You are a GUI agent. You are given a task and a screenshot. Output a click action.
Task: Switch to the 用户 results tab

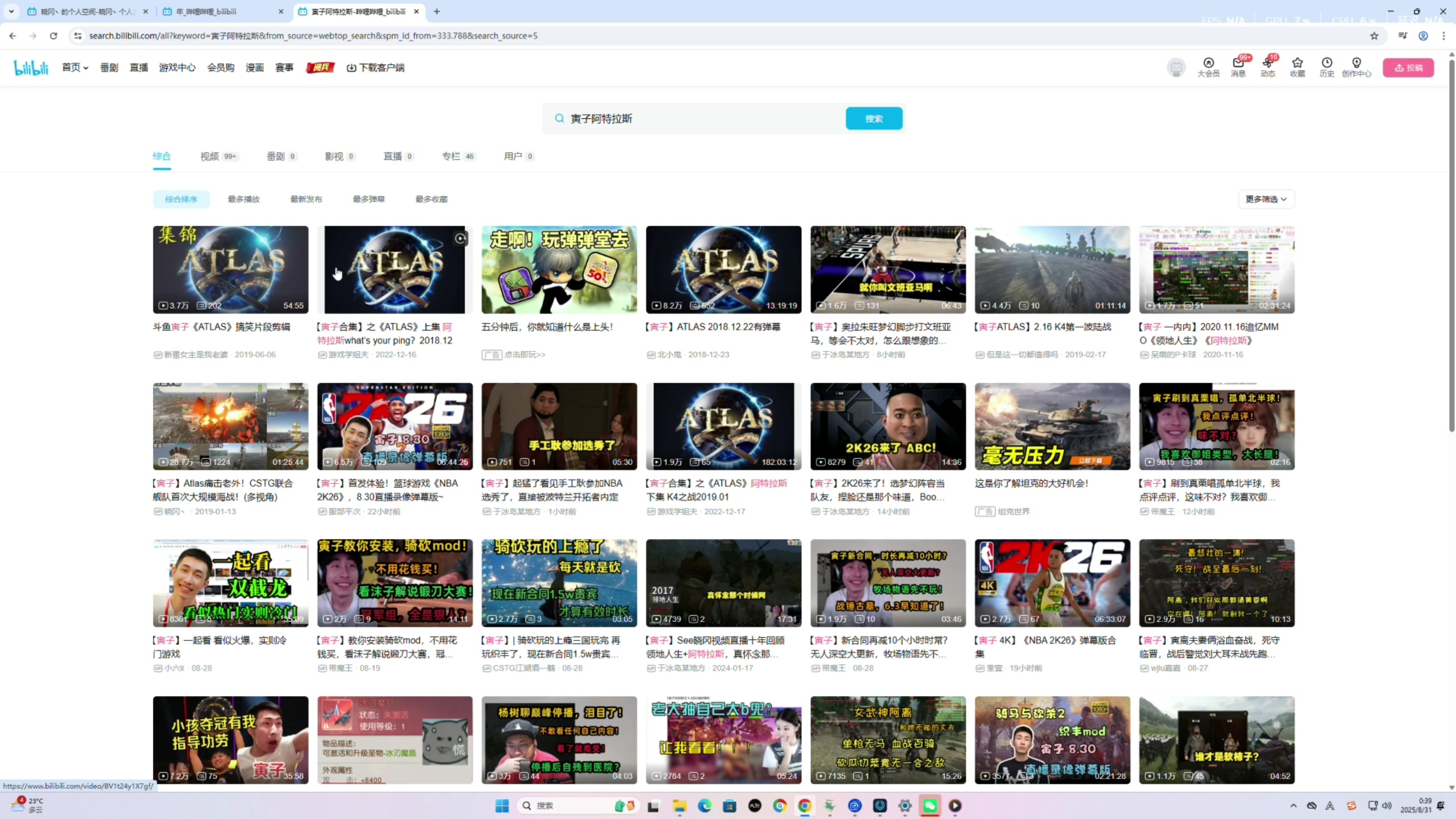click(x=519, y=156)
